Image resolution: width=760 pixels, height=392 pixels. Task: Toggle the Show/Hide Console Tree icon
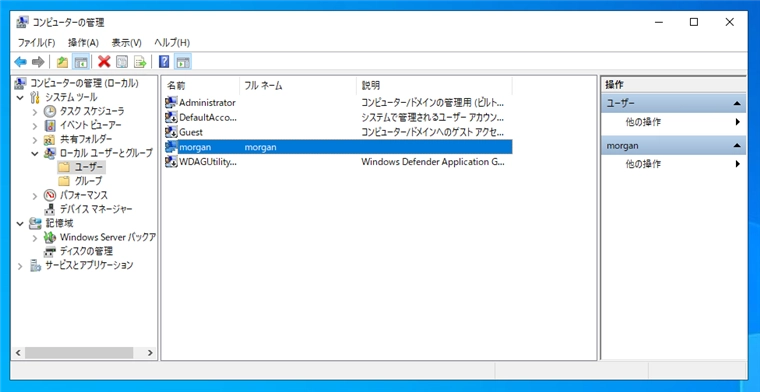tap(80, 62)
